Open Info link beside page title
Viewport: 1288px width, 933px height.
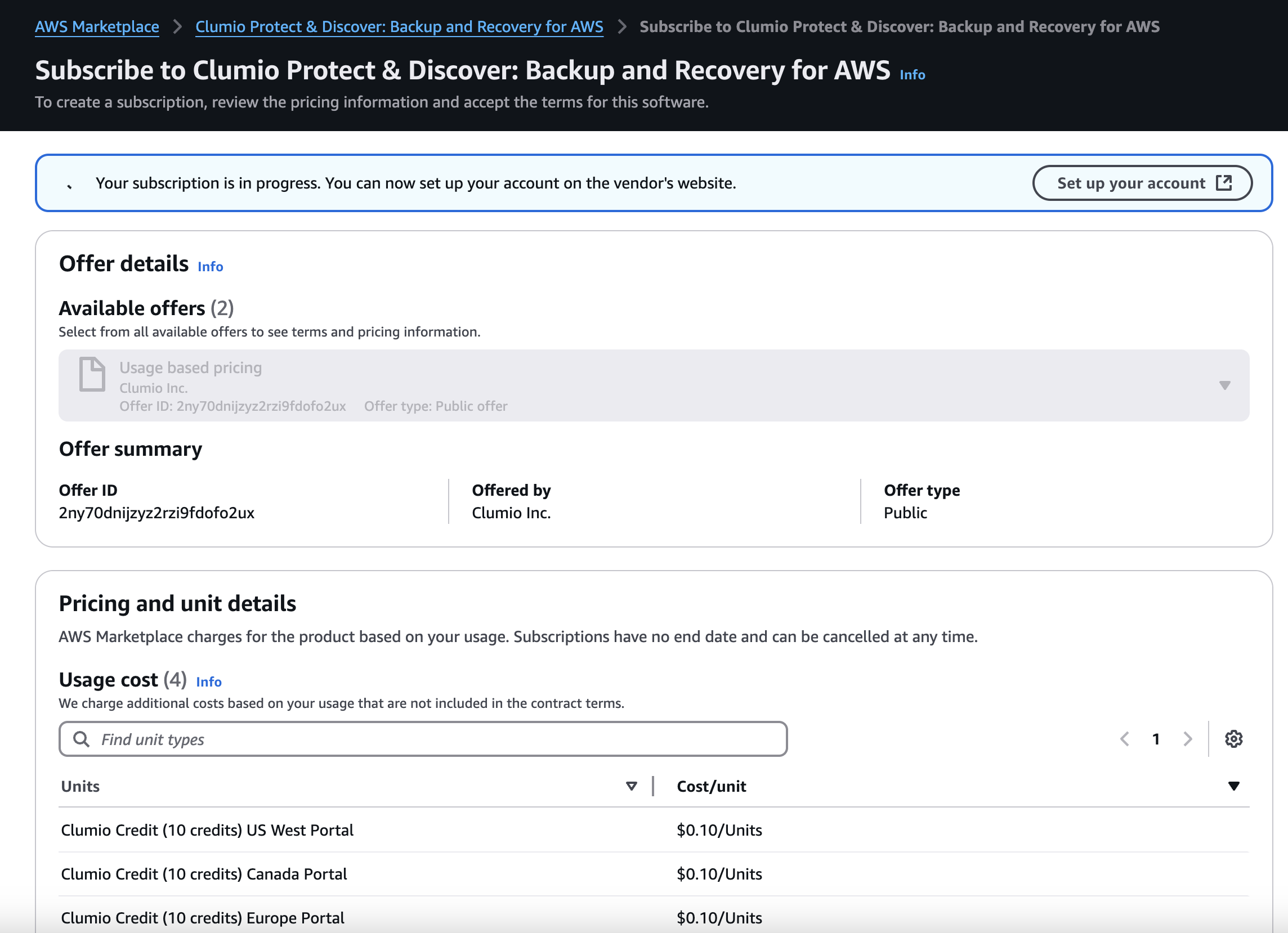912,75
